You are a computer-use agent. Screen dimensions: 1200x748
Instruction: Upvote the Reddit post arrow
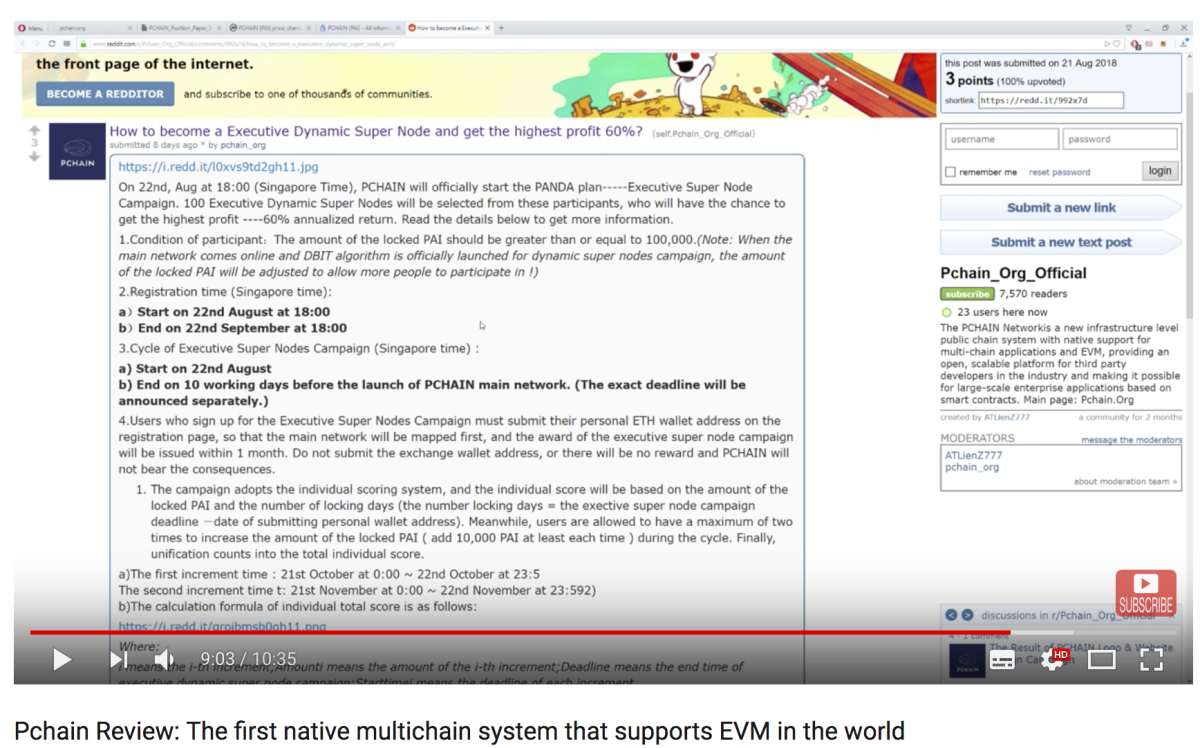pyautogui.click(x=35, y=130)
